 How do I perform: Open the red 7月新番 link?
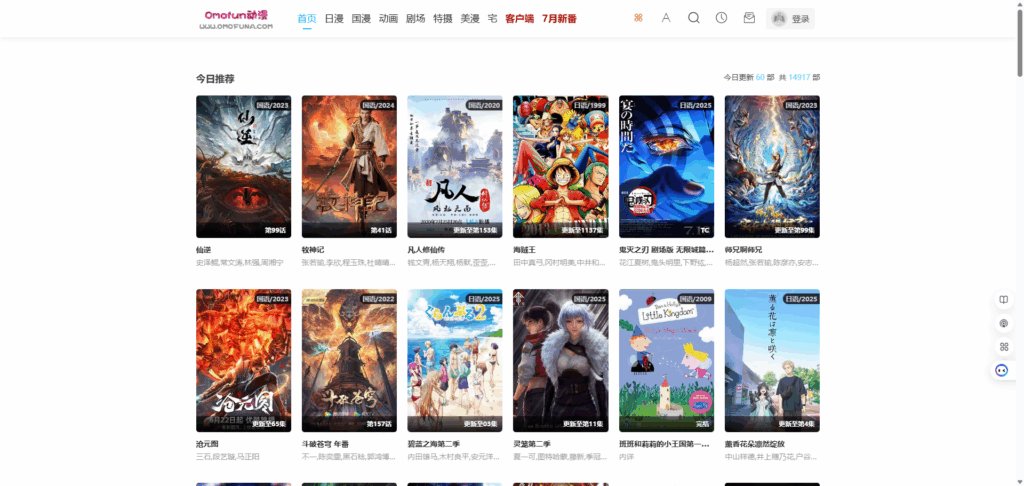point(559,19)
